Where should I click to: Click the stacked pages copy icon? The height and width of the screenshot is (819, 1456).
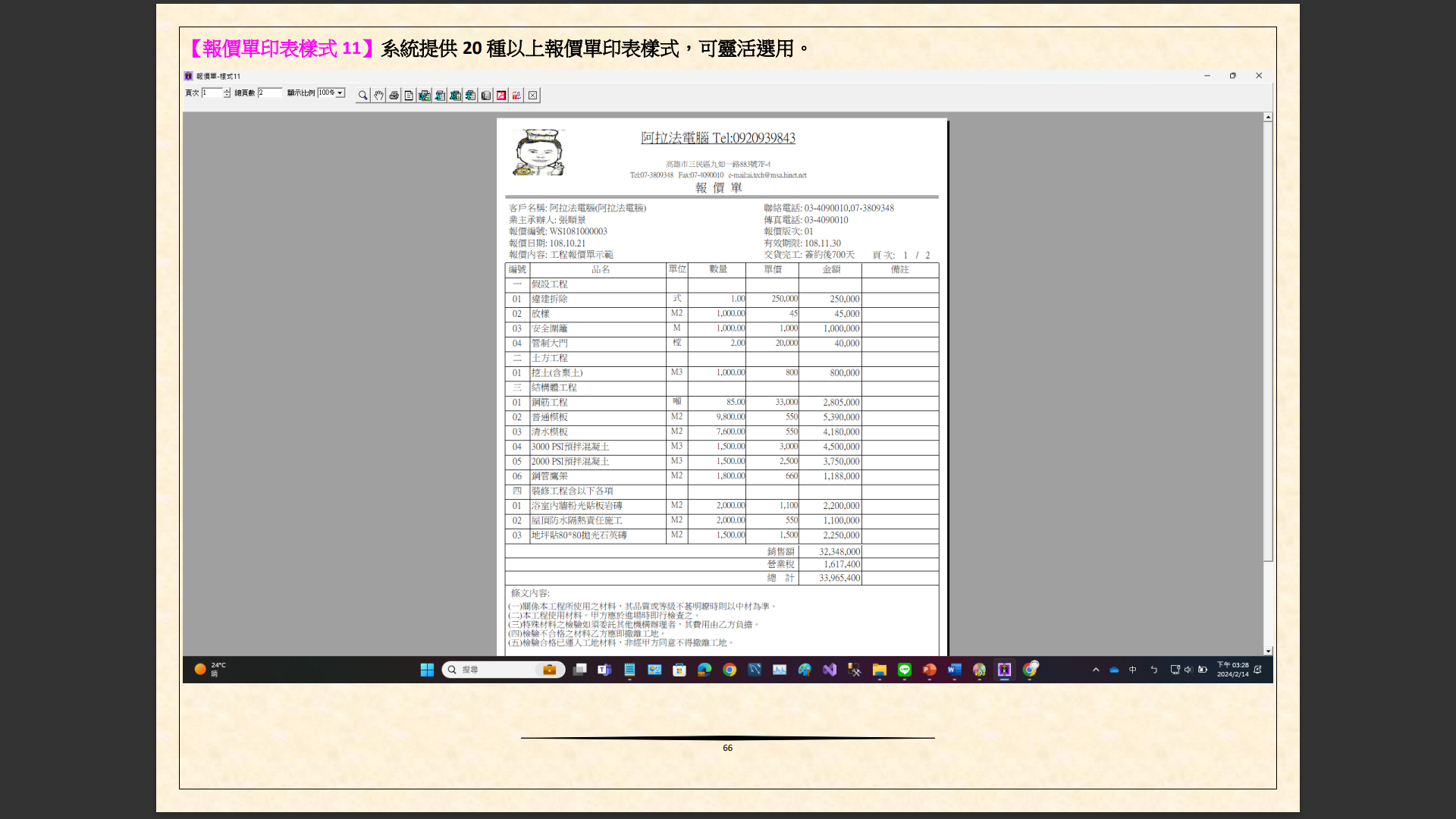[486, 96]
